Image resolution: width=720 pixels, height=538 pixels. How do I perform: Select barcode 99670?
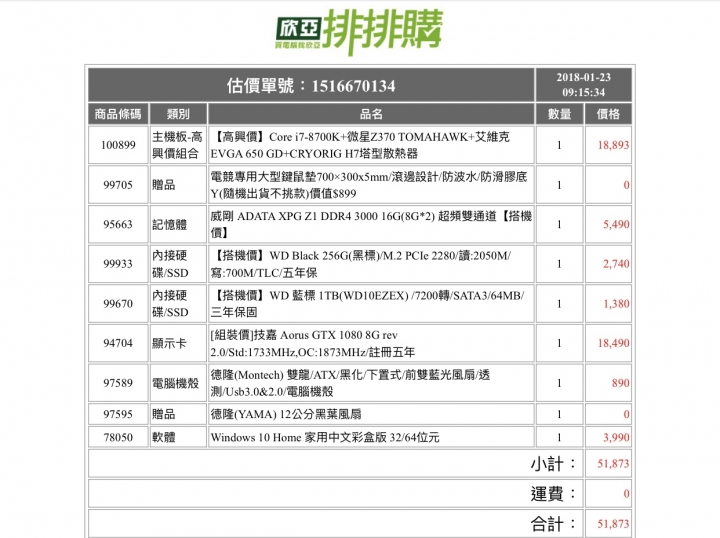(118, 303)
